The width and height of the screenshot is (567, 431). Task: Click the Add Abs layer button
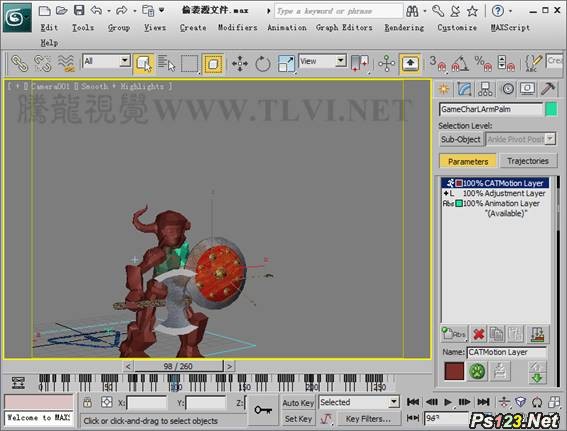click(454, 334)
